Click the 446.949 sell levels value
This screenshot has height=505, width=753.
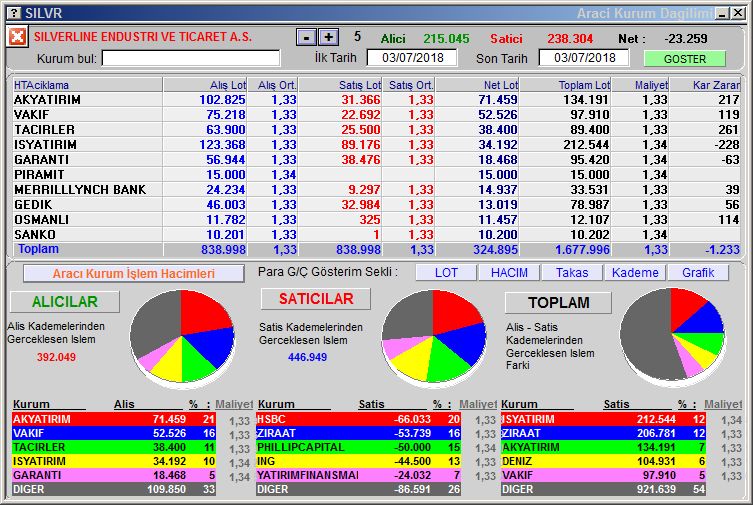(x=307, y=357)
